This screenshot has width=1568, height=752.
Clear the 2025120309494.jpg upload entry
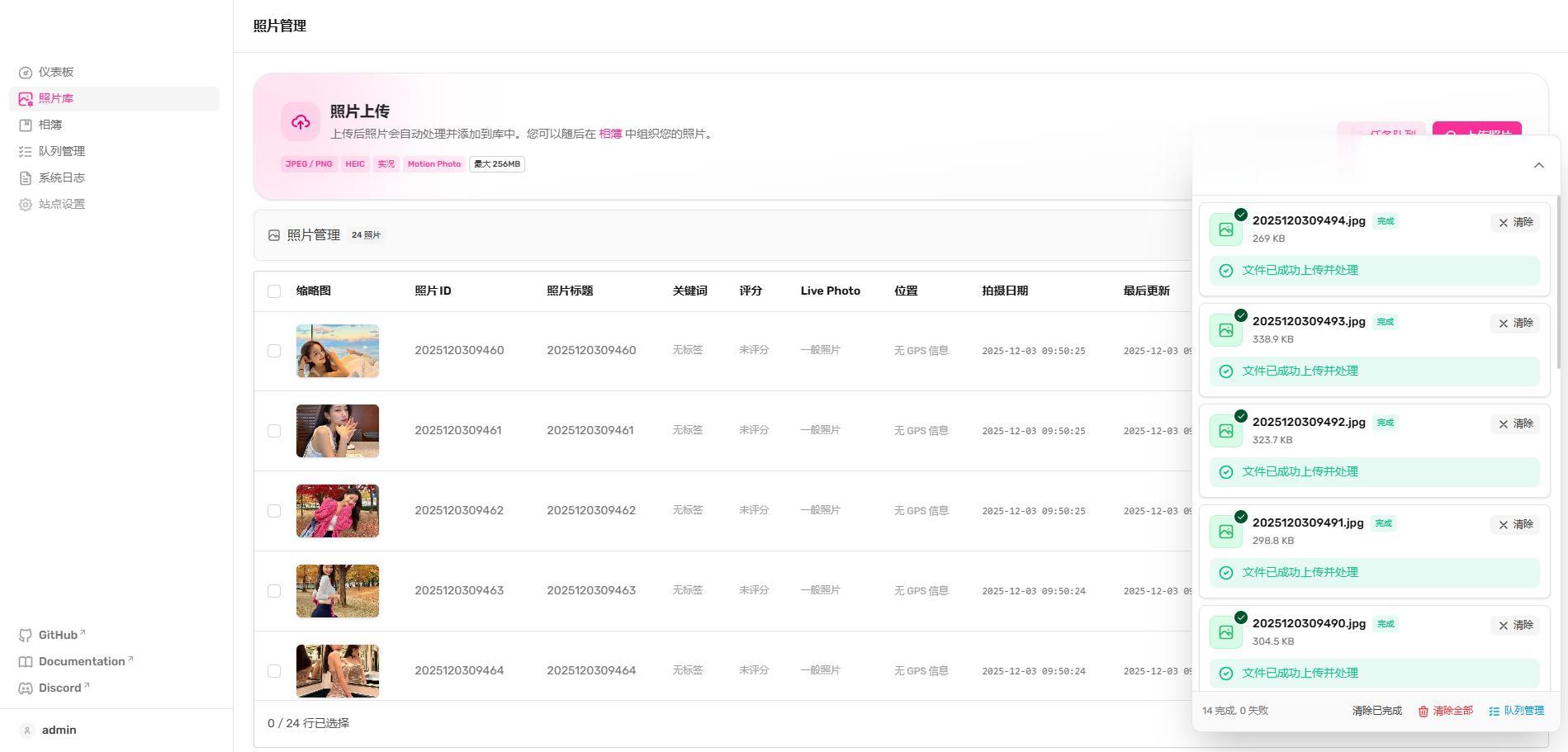(x=1515, y=223)
